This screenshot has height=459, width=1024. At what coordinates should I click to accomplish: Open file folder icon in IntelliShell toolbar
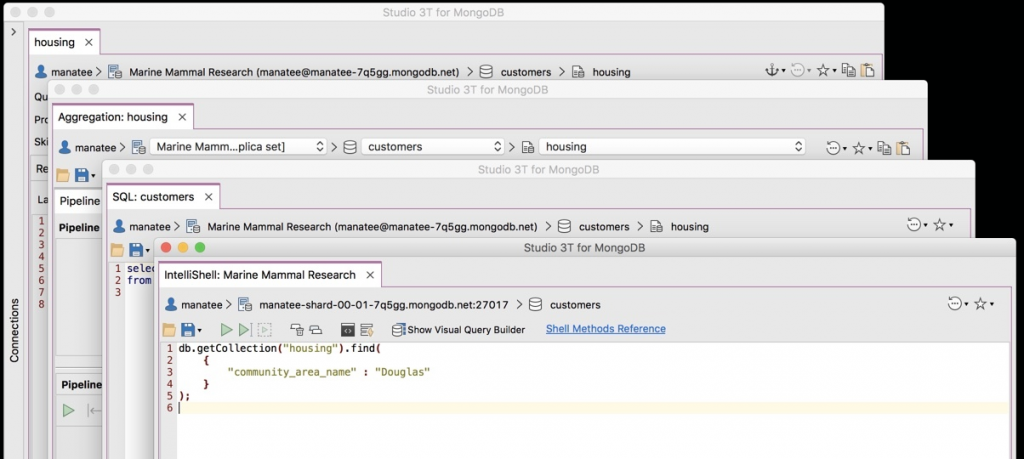pyautogui.click(x=169, y=330)
